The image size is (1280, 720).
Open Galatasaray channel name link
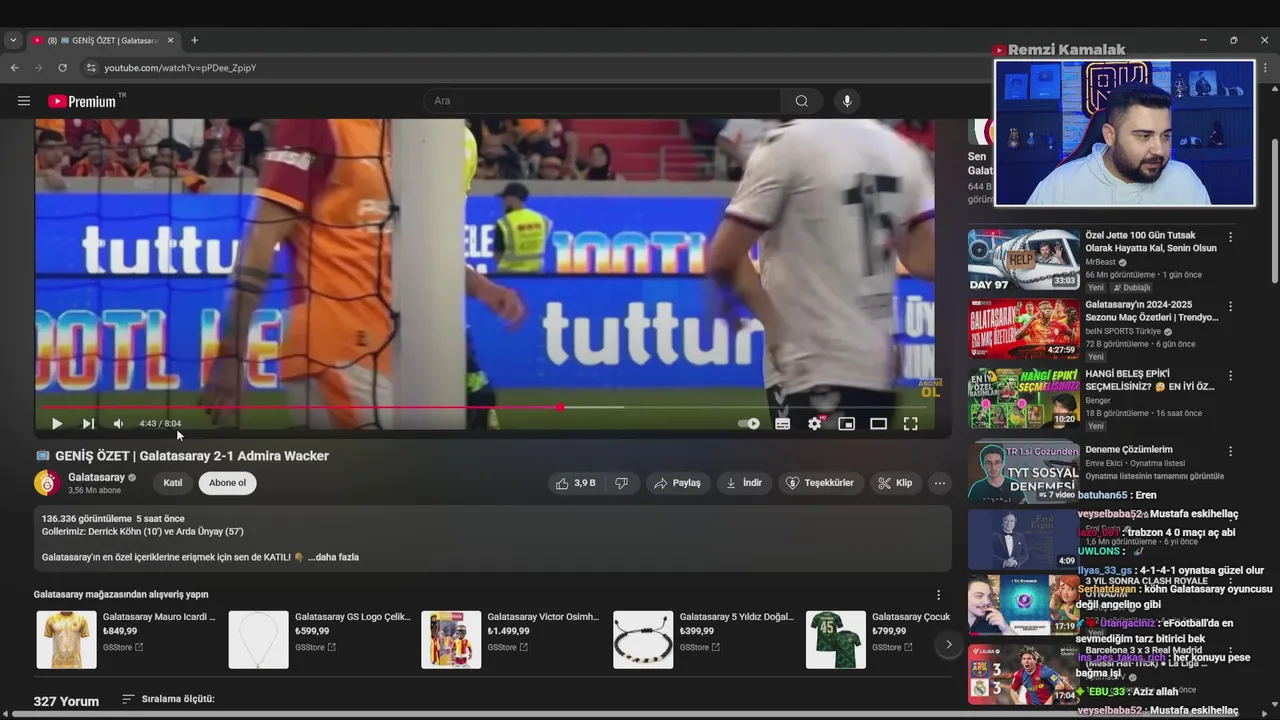(96, 477)
